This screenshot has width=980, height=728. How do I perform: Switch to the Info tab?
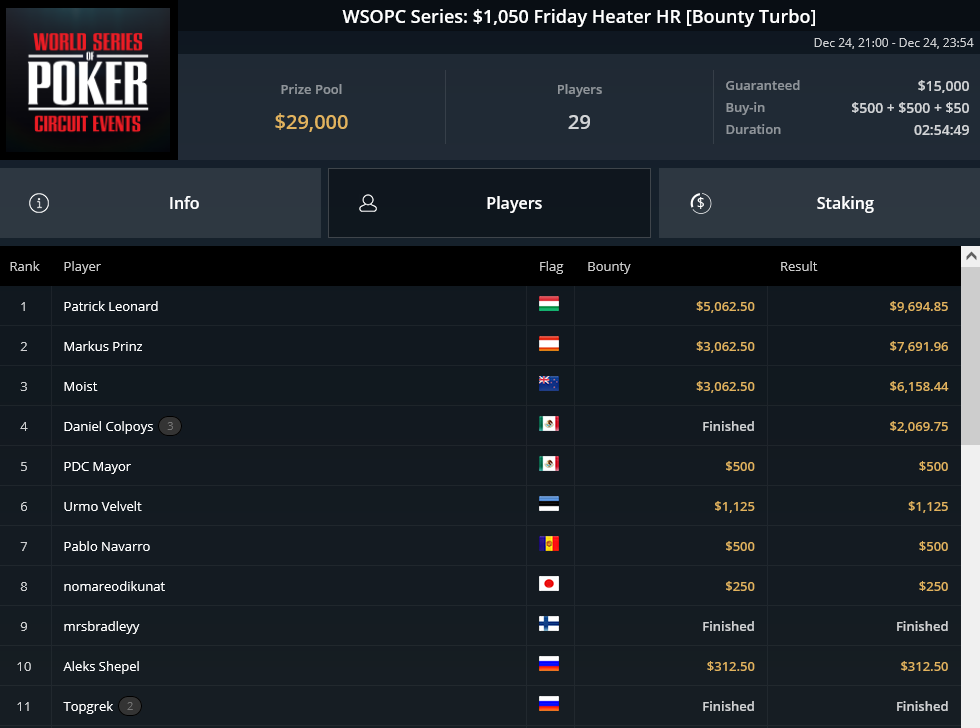[161, 203]
